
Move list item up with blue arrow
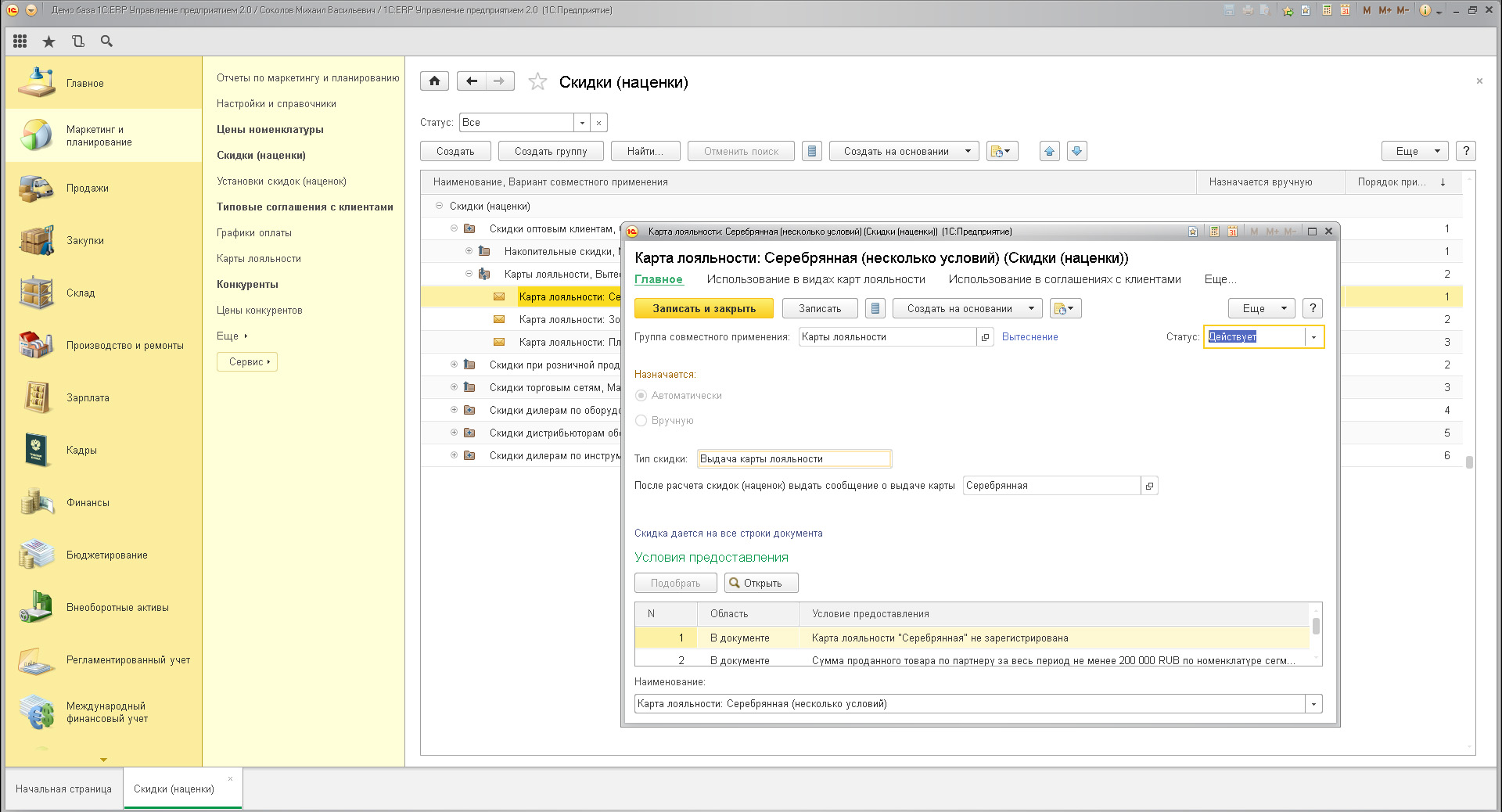pyautogui.click(x=1050, y=151)
